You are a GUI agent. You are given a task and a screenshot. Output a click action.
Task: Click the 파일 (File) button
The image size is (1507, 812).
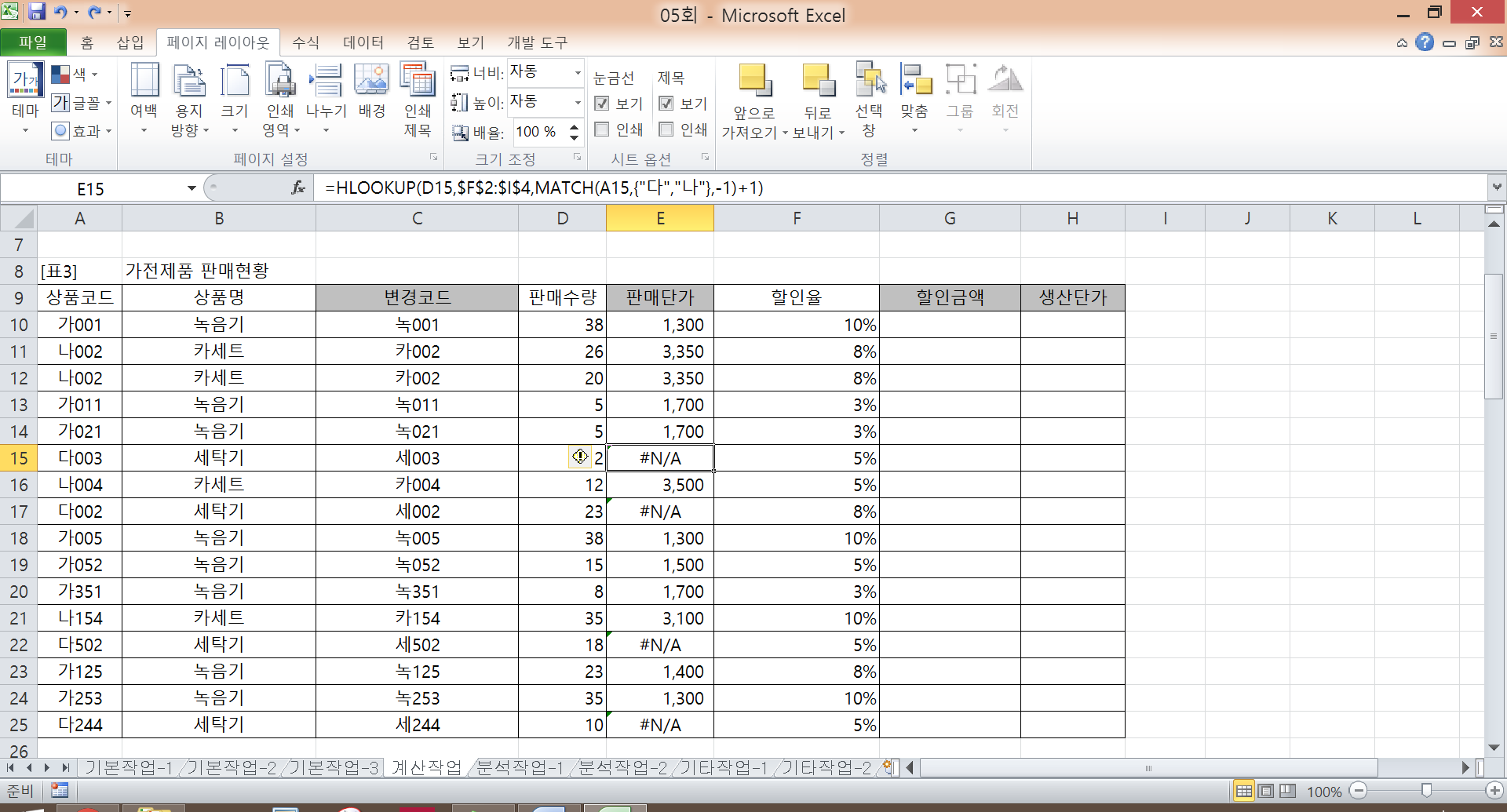pyautogui.click(x=33, y=42)
